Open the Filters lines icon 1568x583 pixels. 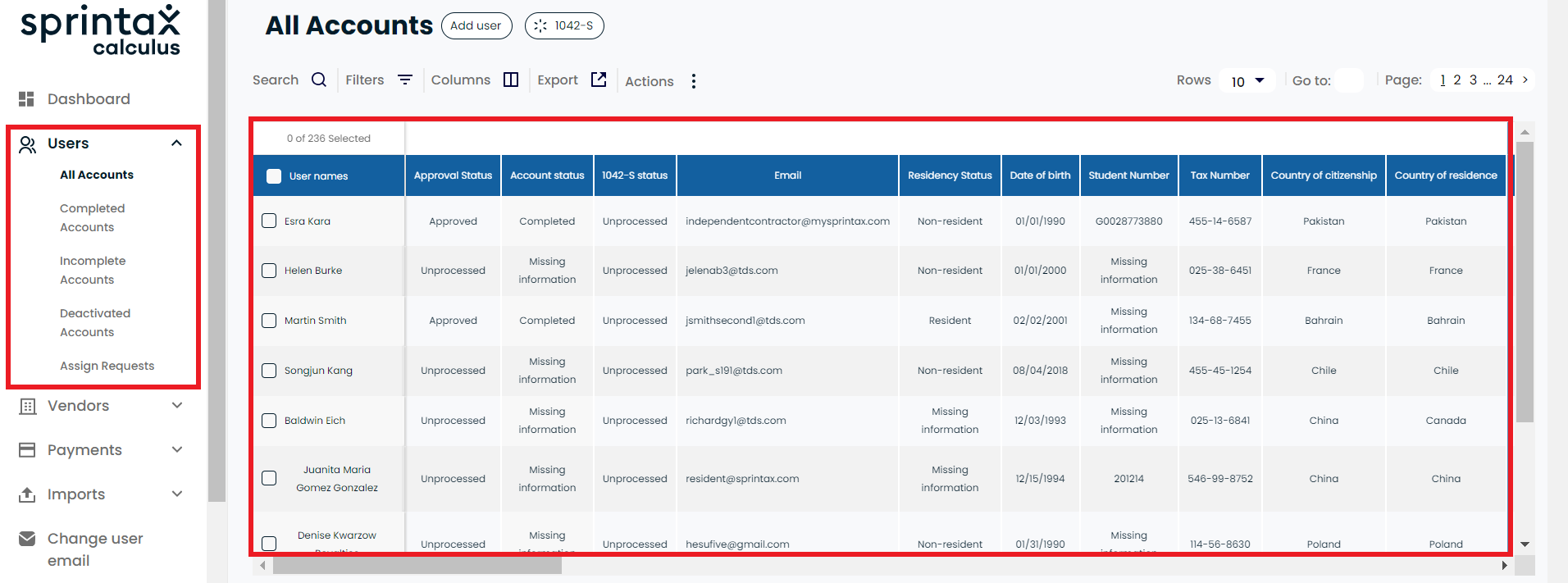tap(405, 80)
